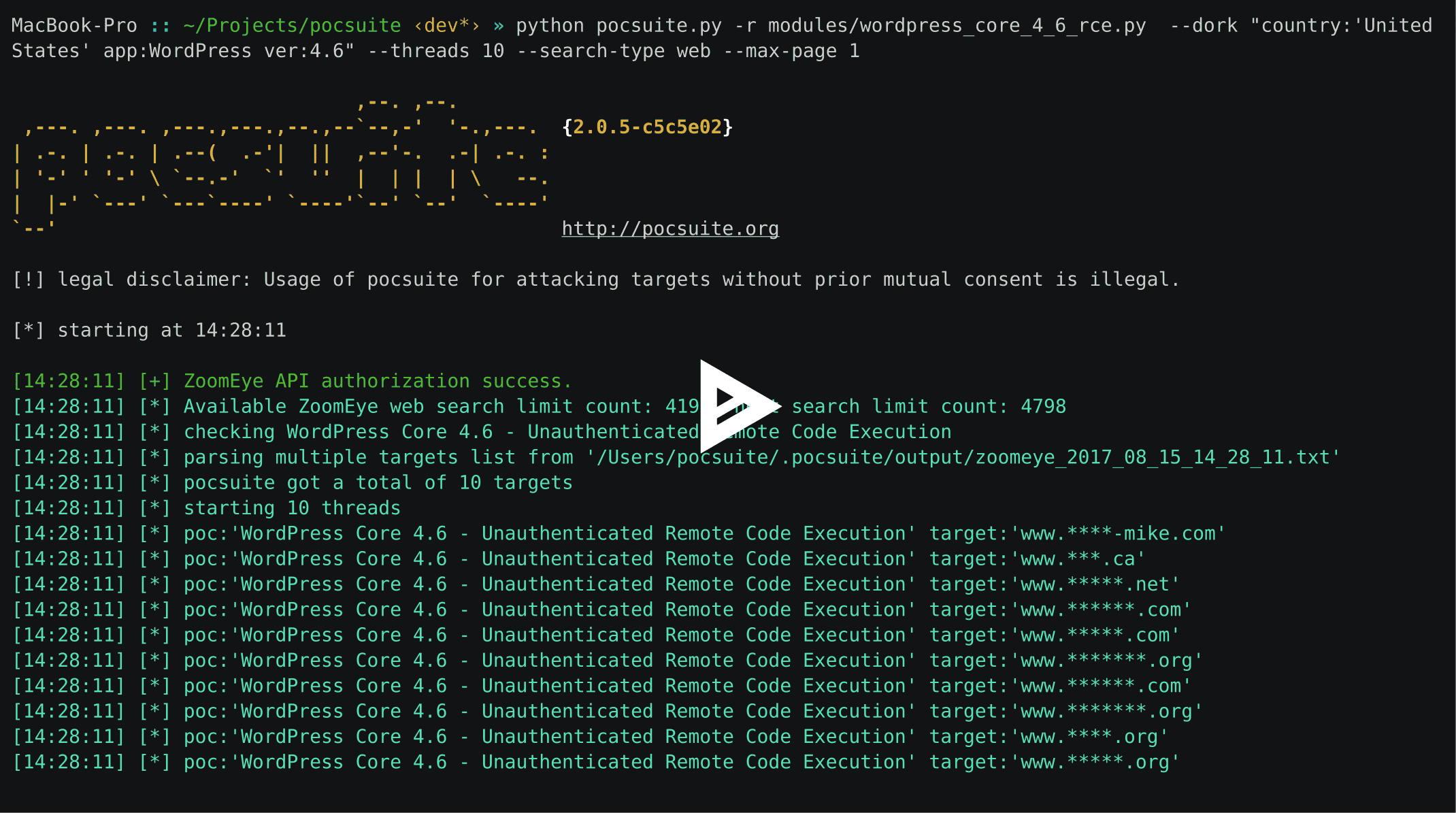Click 'ZoomEye API authorization success.' line
The image size is (1456, 813).
pyautogui.click(x=293, y=381)
